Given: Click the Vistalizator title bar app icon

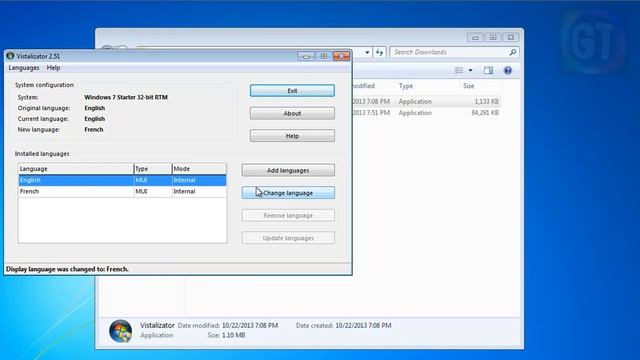Looking at the screenshot, I should coord(10,56).
